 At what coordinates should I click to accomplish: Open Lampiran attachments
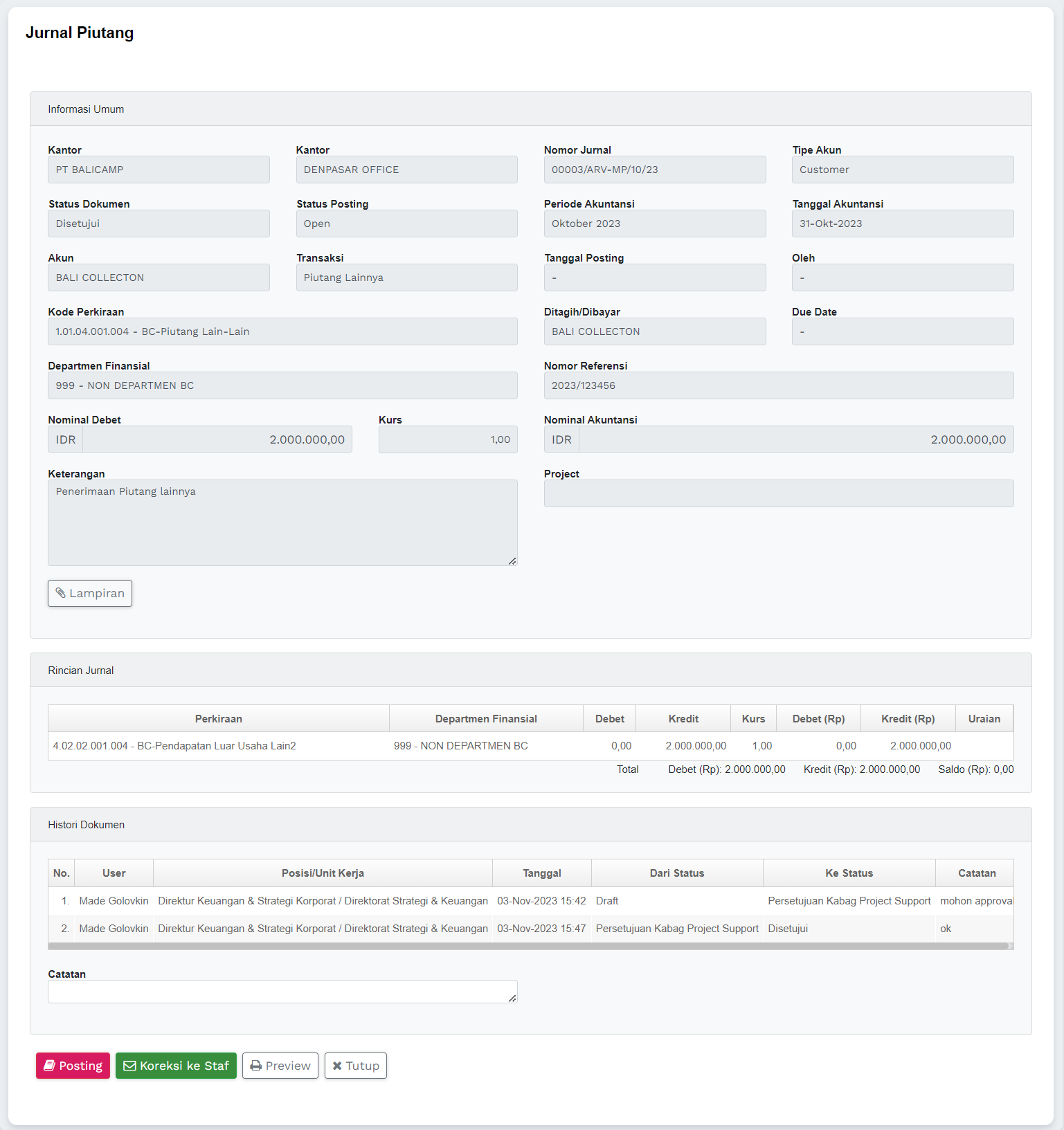tap(90, 593)
